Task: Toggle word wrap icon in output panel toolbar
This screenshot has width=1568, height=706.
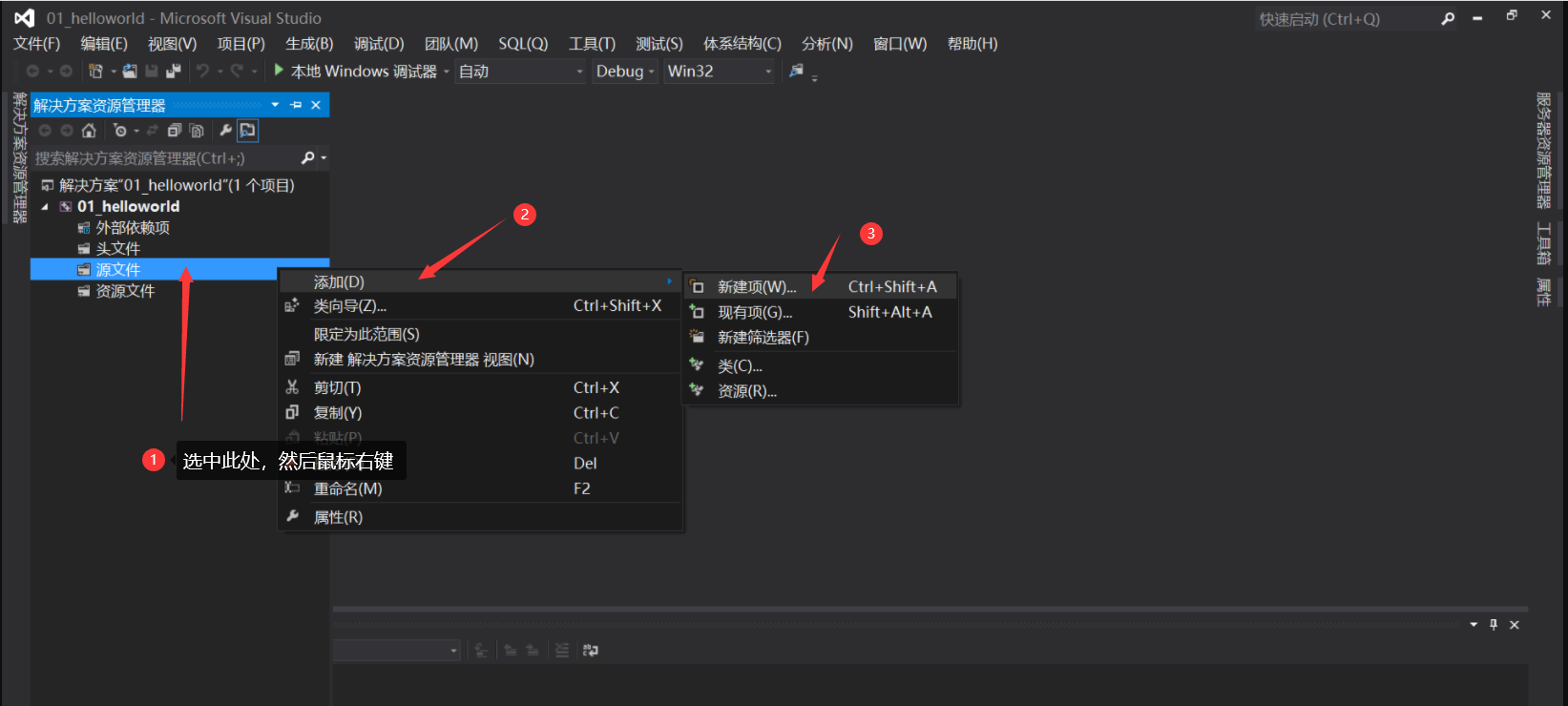Action: tap(591, 651)
